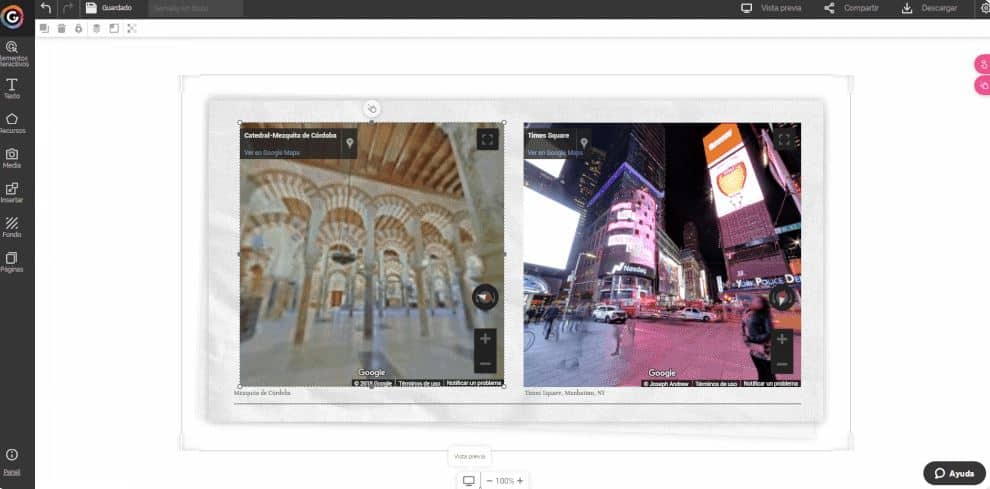The height and width of the screenshot is (489, 990).
Task: Zoom out on the Times Square view
Action: tap(782, 363)
